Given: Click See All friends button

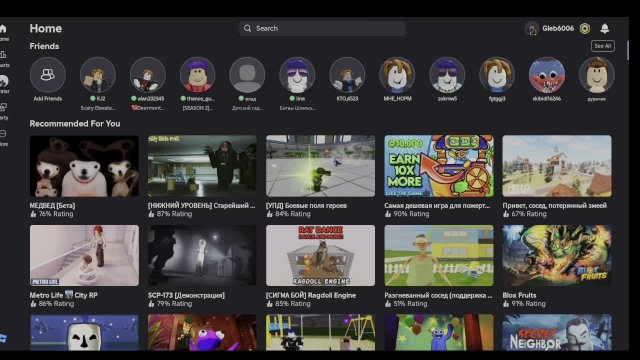Looking at the screenshot, I should (x=602, y=46).
